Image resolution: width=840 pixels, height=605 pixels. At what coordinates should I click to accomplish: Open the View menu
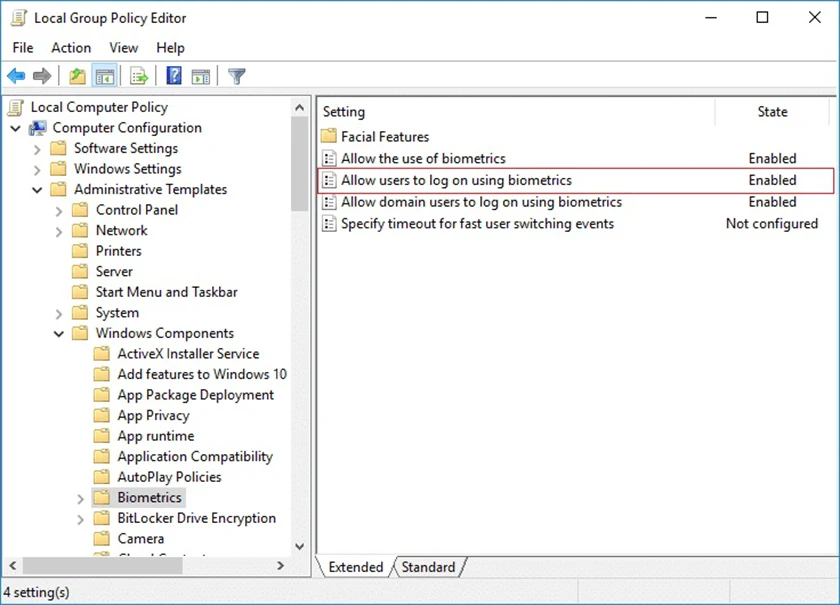pyautogui.click(x=124, y=48)
